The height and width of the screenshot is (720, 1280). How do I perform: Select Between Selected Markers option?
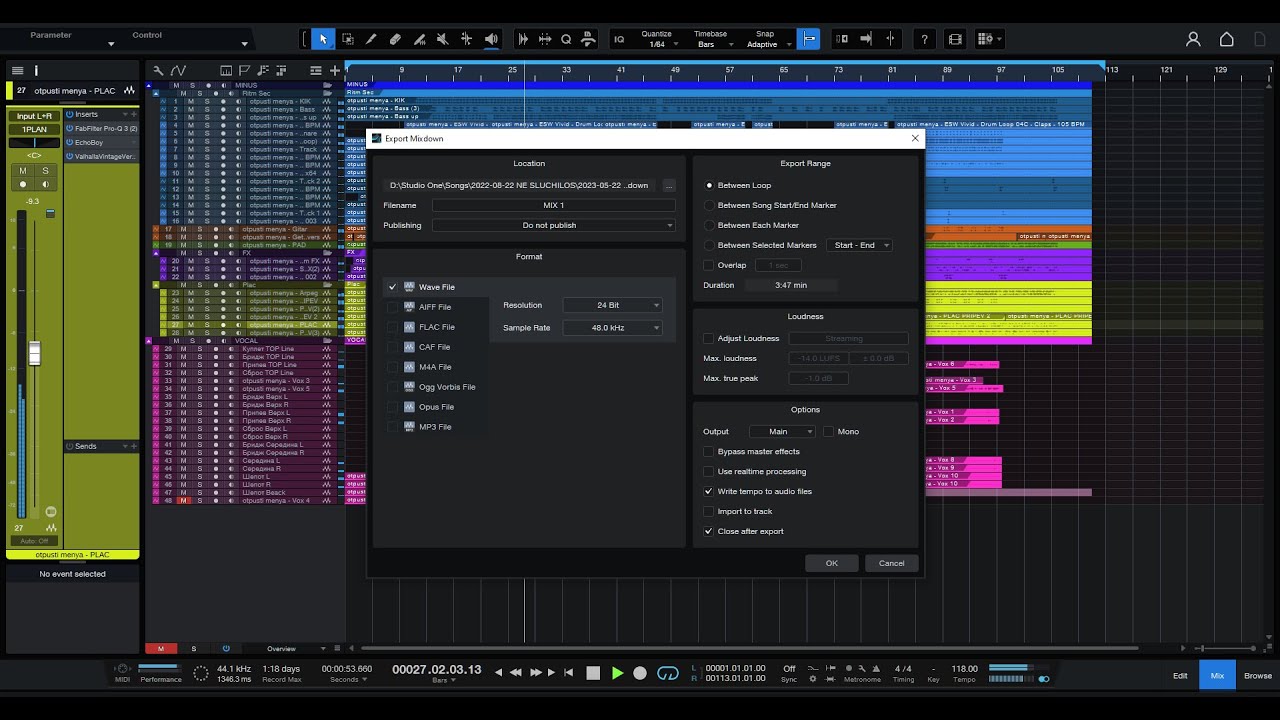click(710, 245)
